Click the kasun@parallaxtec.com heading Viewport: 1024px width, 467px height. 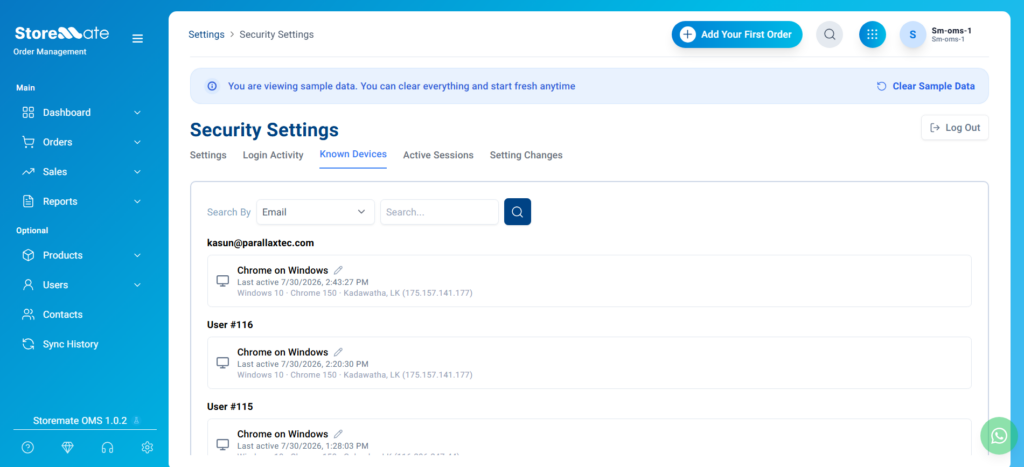point(261,243)
